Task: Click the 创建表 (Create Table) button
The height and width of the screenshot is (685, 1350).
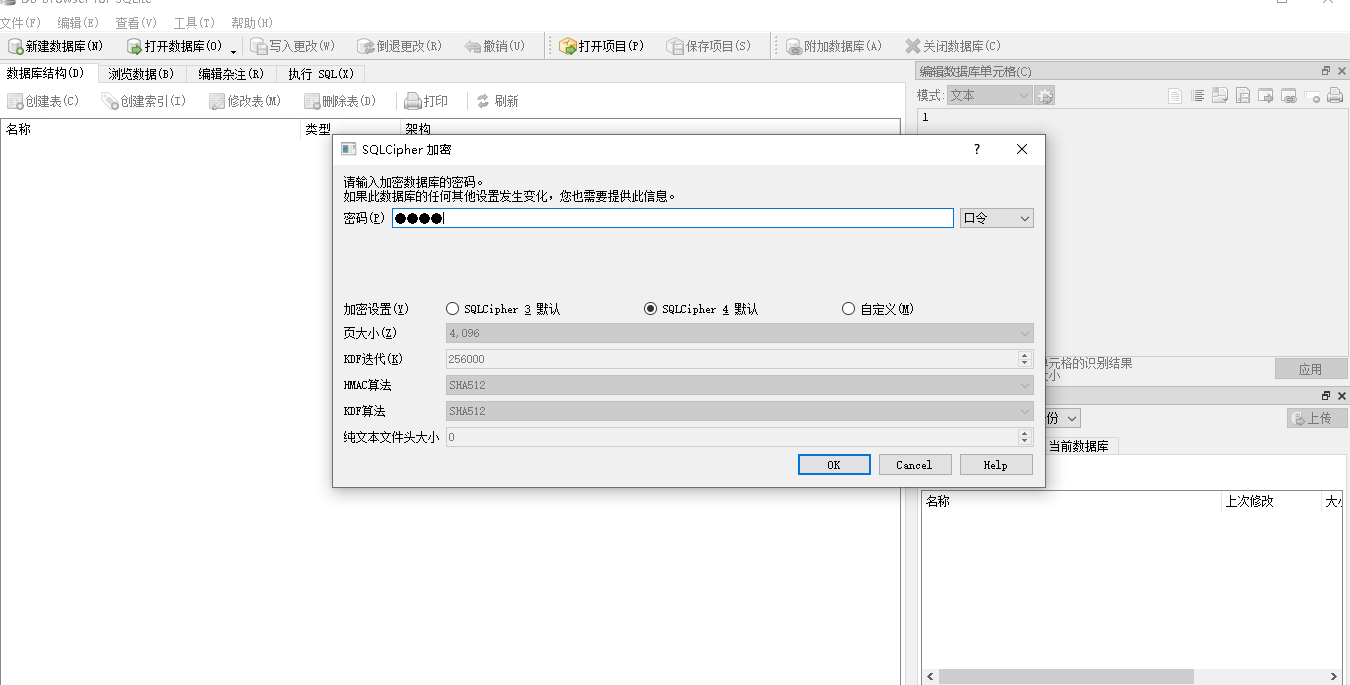Action: point(44,101)
